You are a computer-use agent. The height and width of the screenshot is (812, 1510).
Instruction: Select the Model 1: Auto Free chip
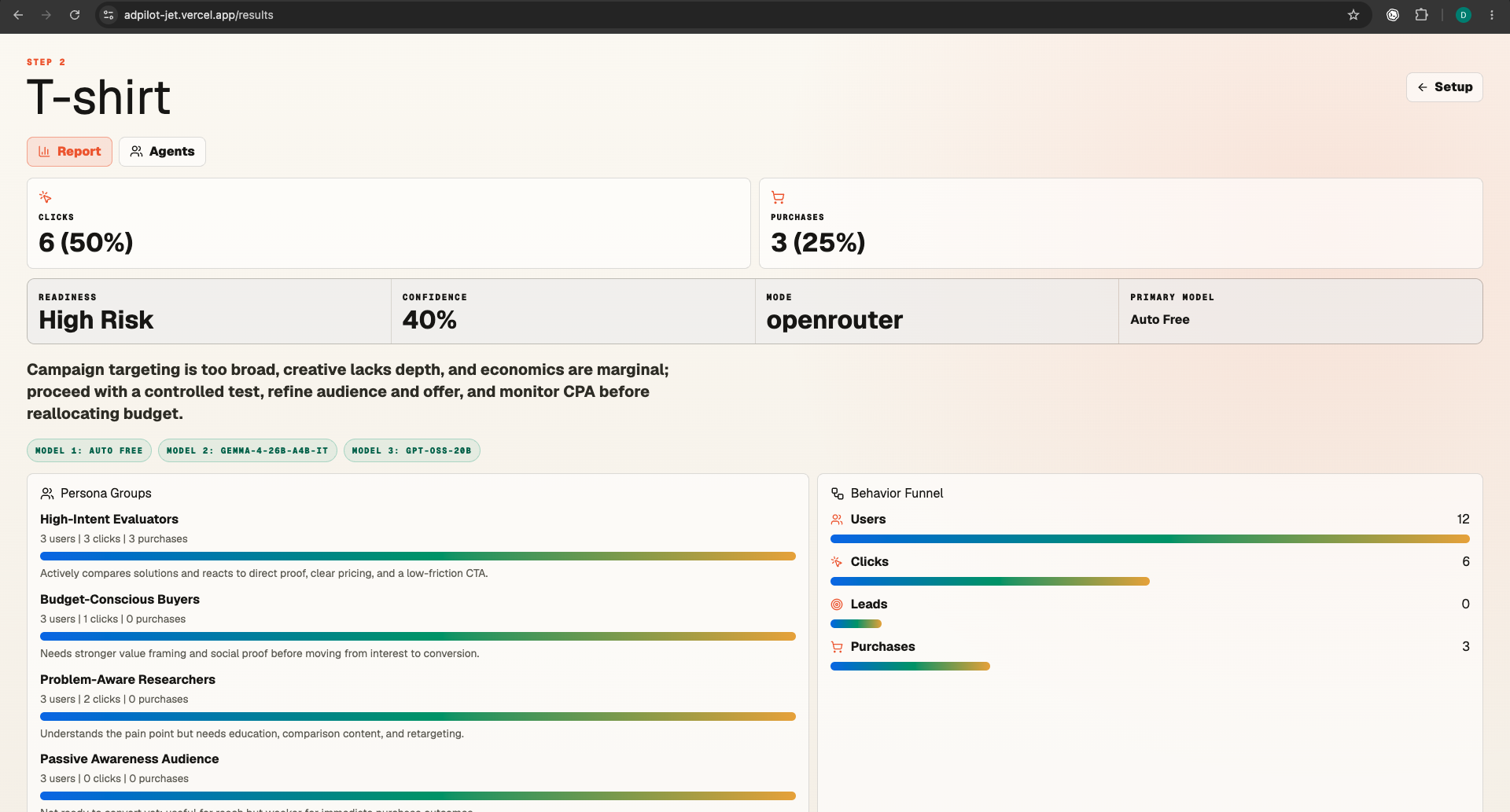(89, 450)
